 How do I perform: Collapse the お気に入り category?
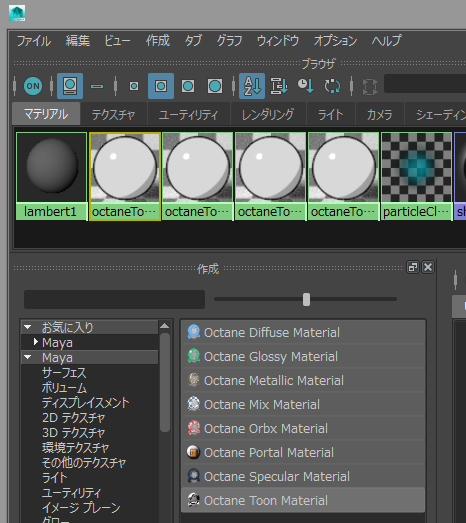pos(28,327)
